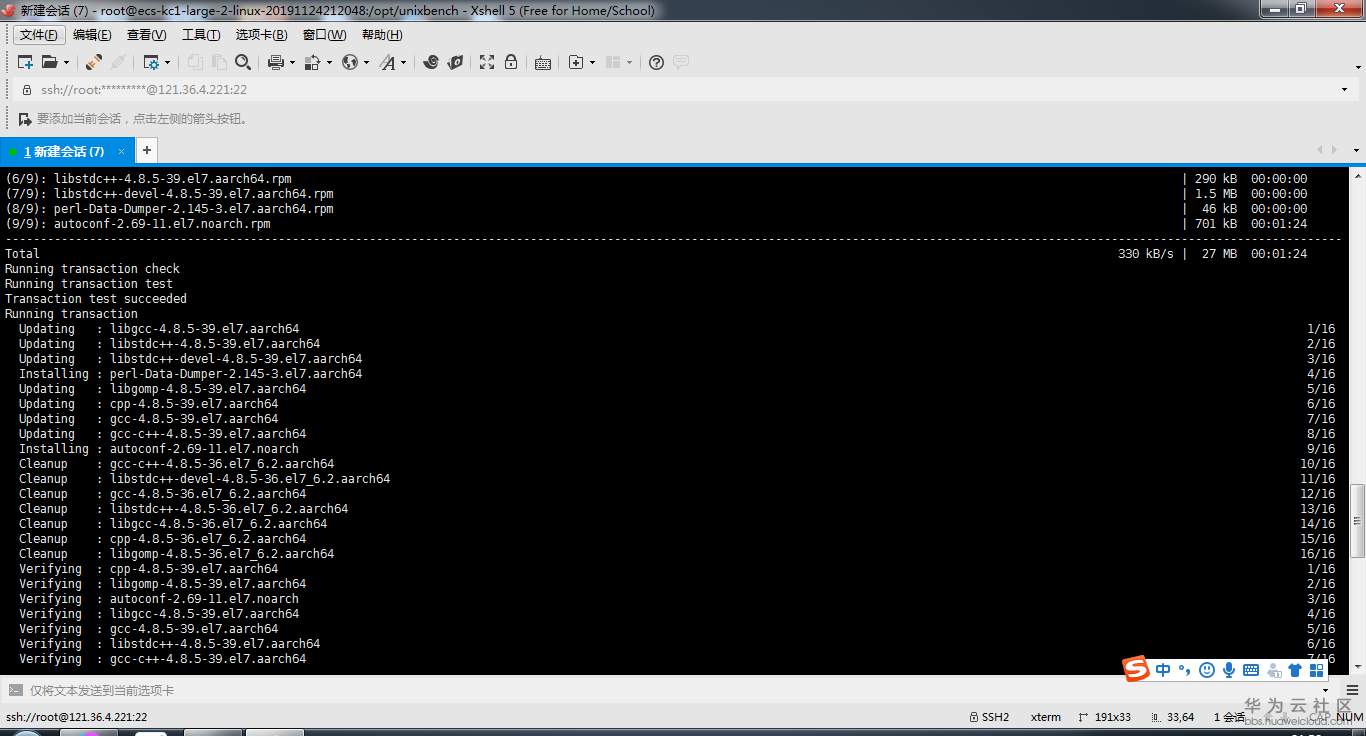
Task: Close the 新建会话 (7) tab
Action: pos(121,151)
